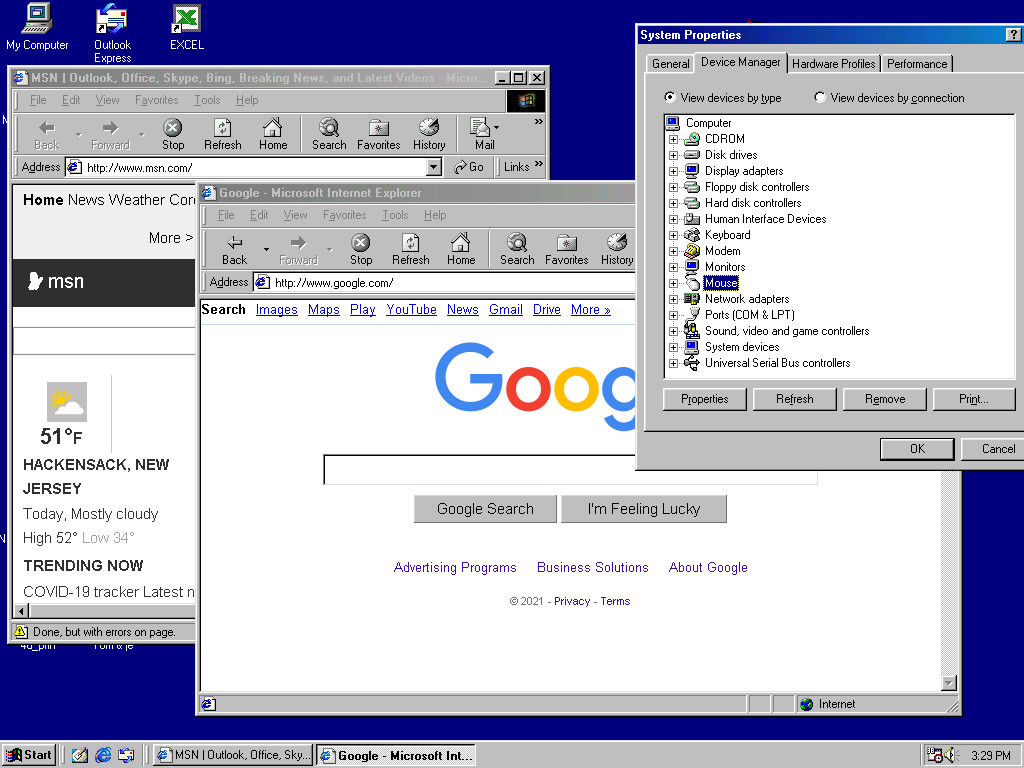
Task: Select View devices by type option
Action: pyautogui.click(x=671, y=98)
